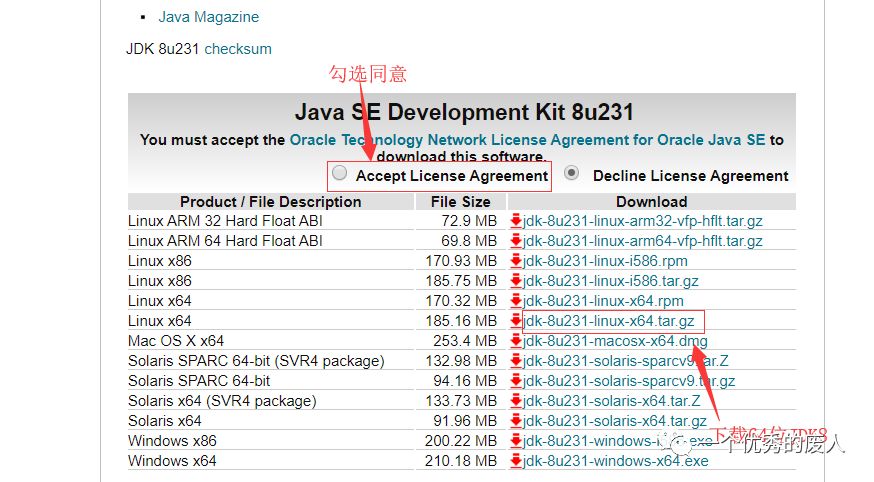
Task: Download jdk-8u231-solaris-sparcv9.tar.Z
Action: pos(625,361)
